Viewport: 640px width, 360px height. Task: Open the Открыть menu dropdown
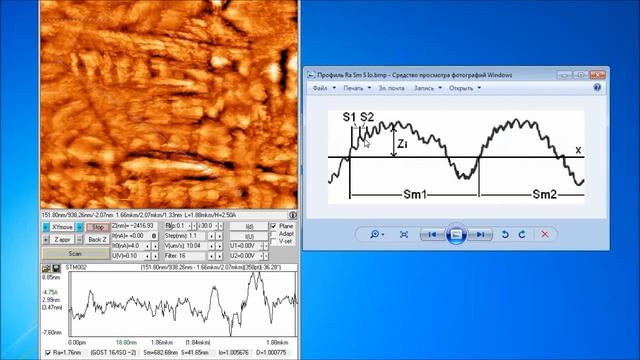point(465,88)
